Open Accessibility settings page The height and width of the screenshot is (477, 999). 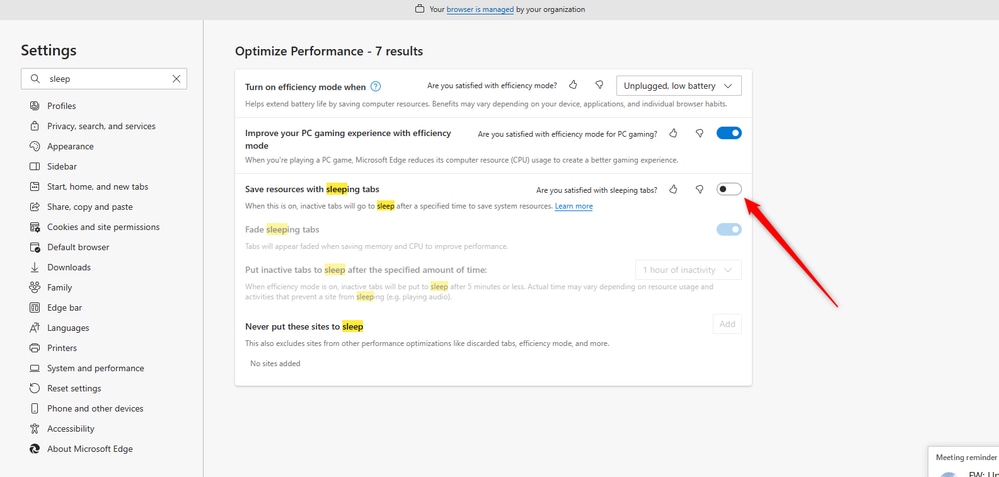pyautogui.click(x=71, y=429)
